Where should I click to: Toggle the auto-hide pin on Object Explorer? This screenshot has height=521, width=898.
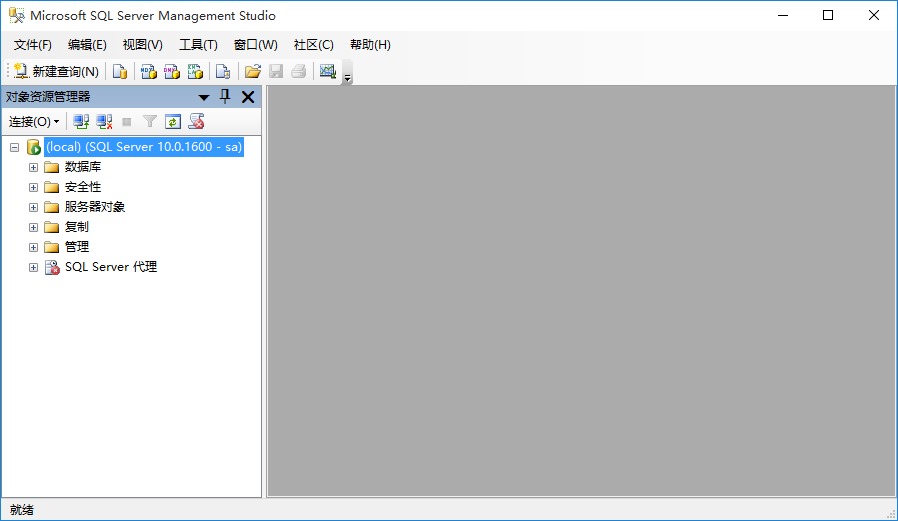225,97
